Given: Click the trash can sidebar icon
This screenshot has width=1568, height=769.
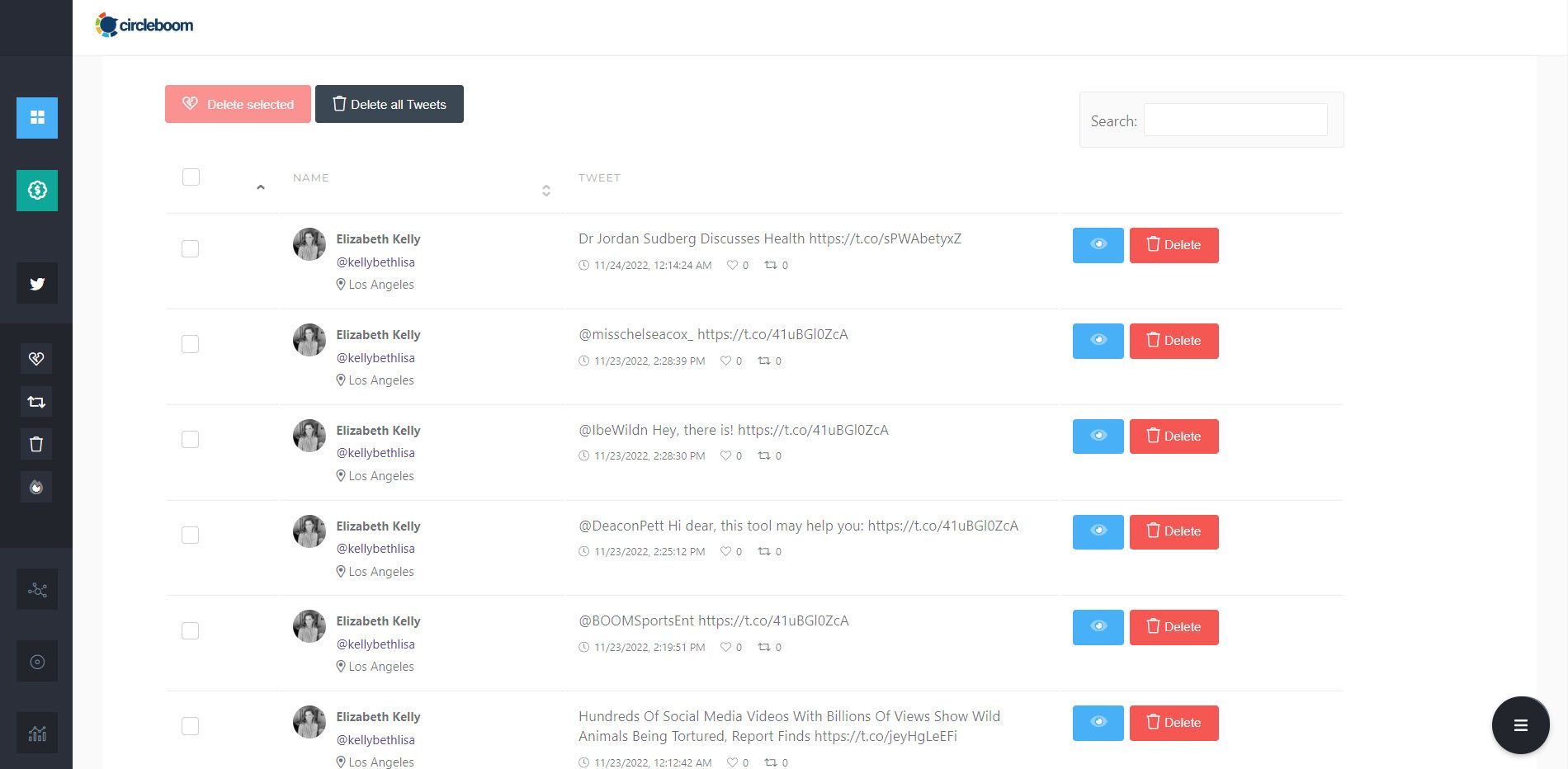Looking at the screenshot, I should click(x=36, y=445).
